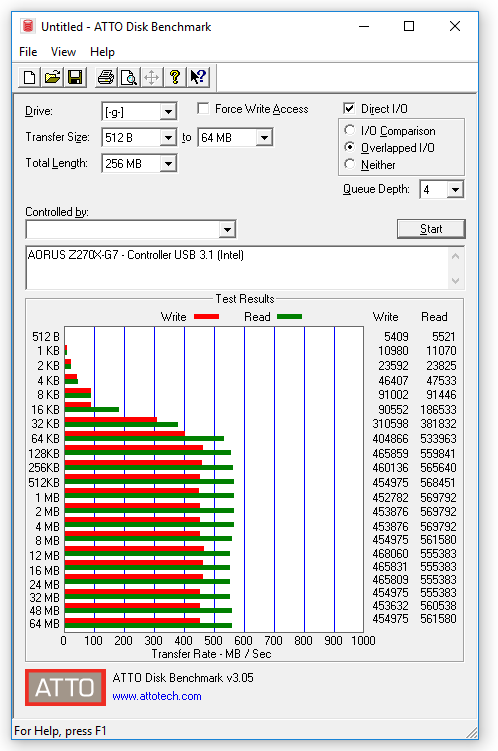Click the status bar text For Help, press F1
Image resolution: width=498 pixels, height=751 pixels.
[60, 730]
